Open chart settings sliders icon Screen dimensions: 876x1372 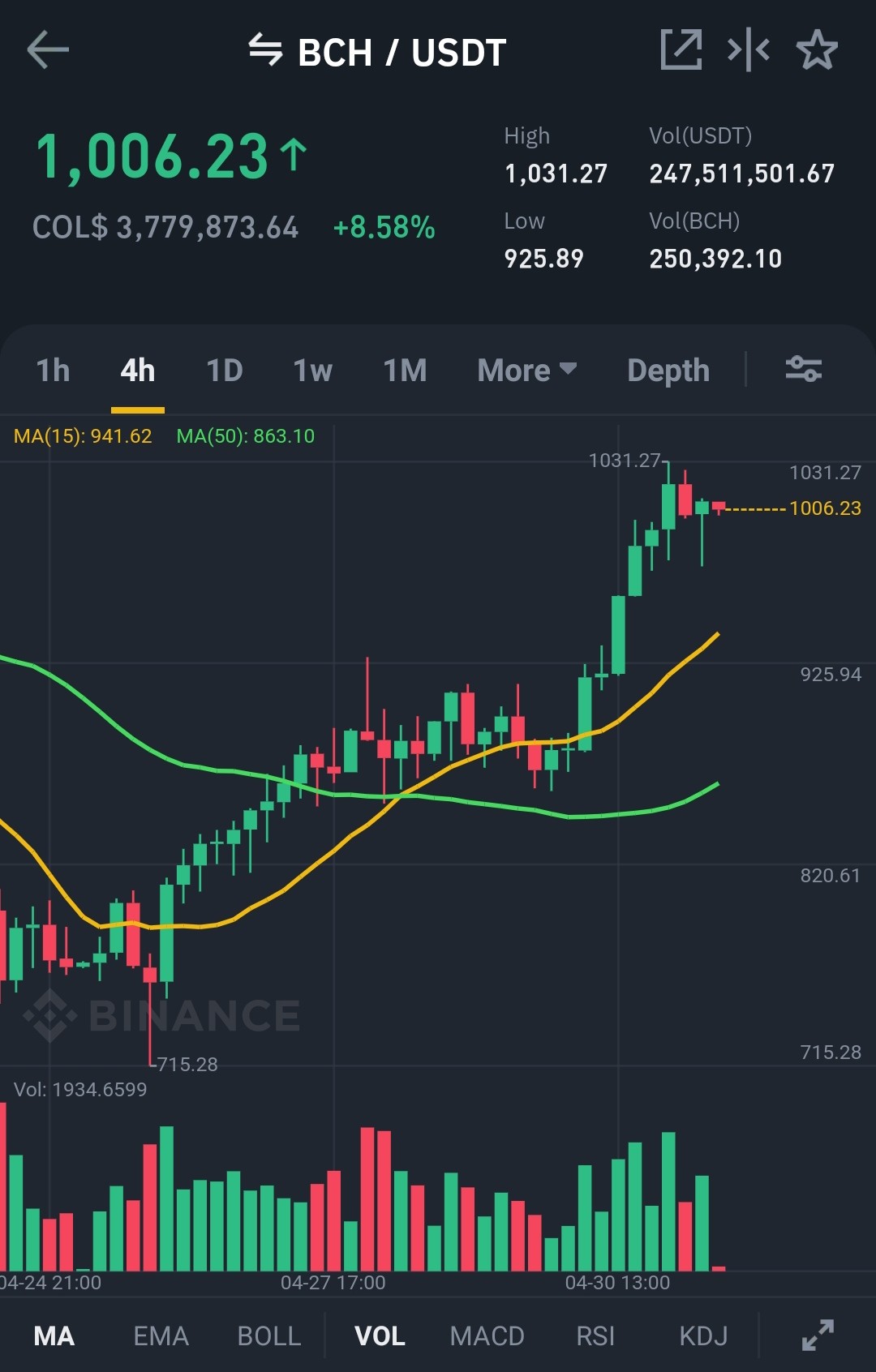[x=804, y=369]
